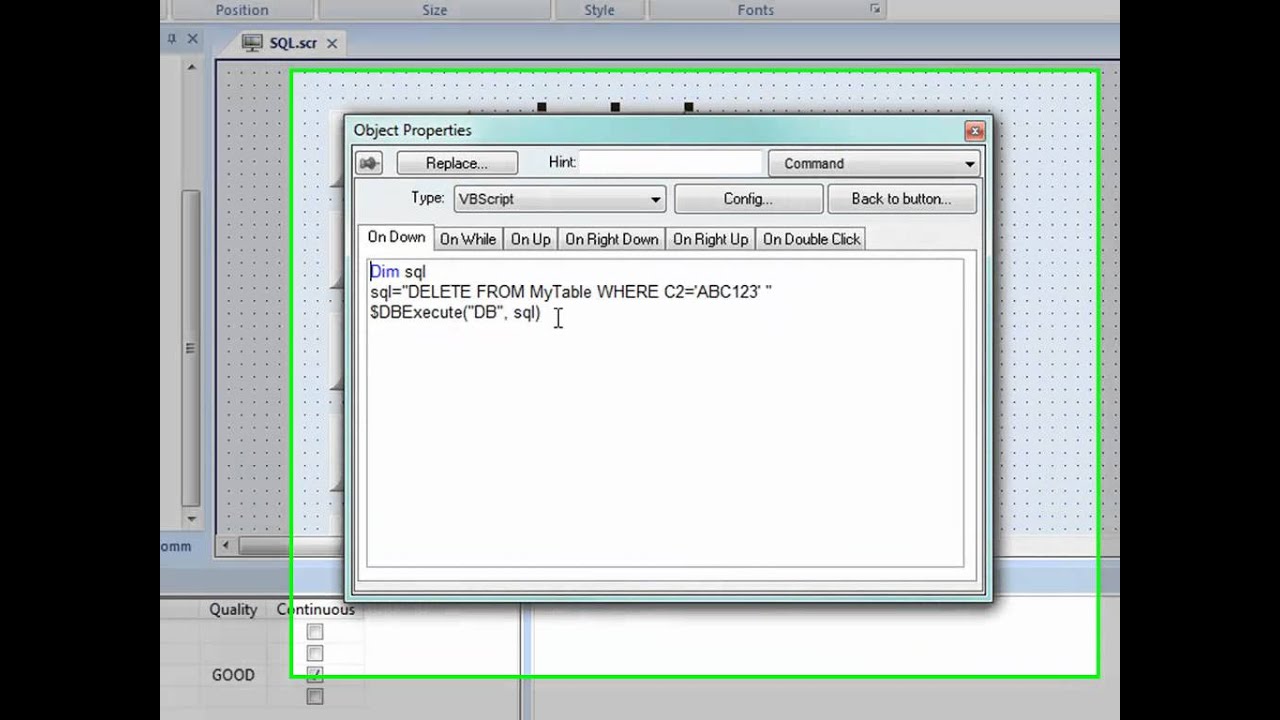Open the Fonts group dialog launcher
Image resolution: width=1280 pixels, height=720 pixels.
coord(875,9)
